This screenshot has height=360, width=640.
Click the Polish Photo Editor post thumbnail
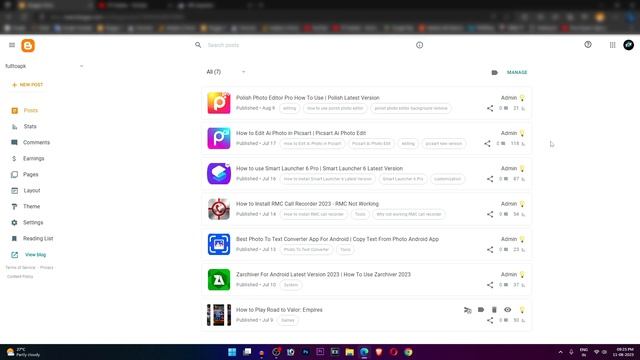pos(219,102)
